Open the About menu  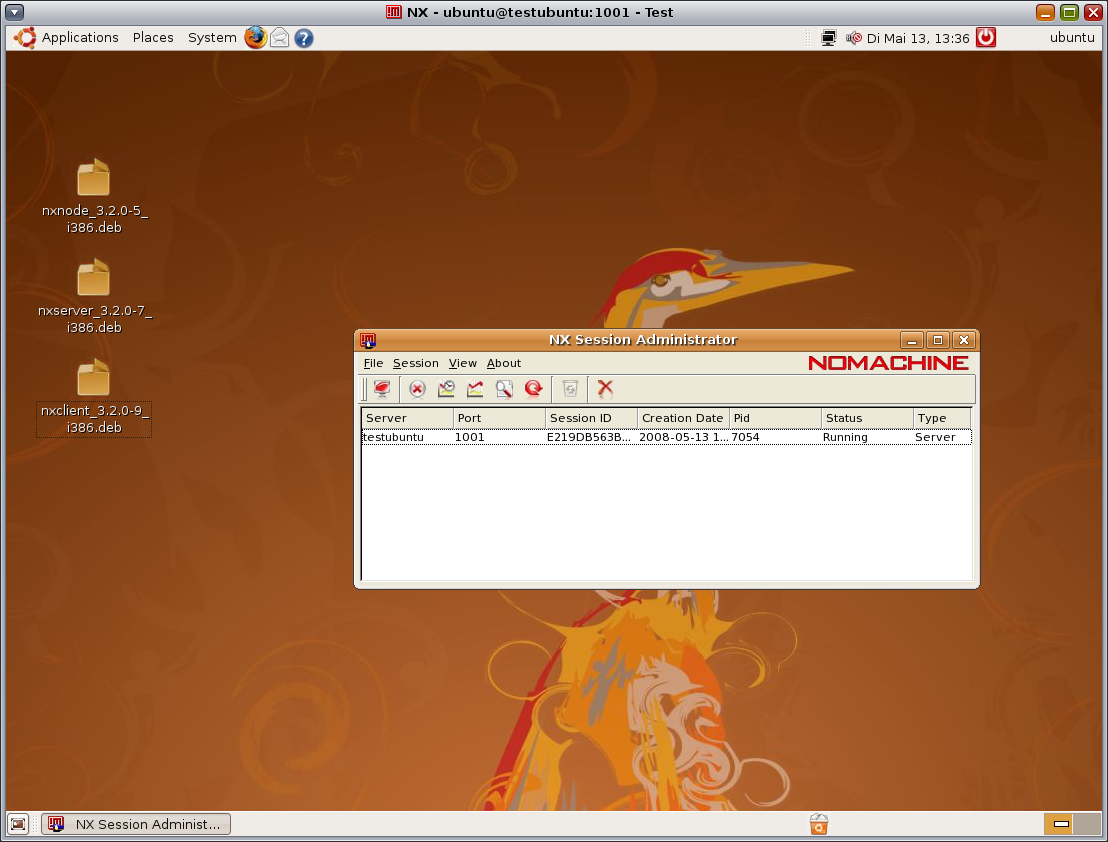pos(503,363)
